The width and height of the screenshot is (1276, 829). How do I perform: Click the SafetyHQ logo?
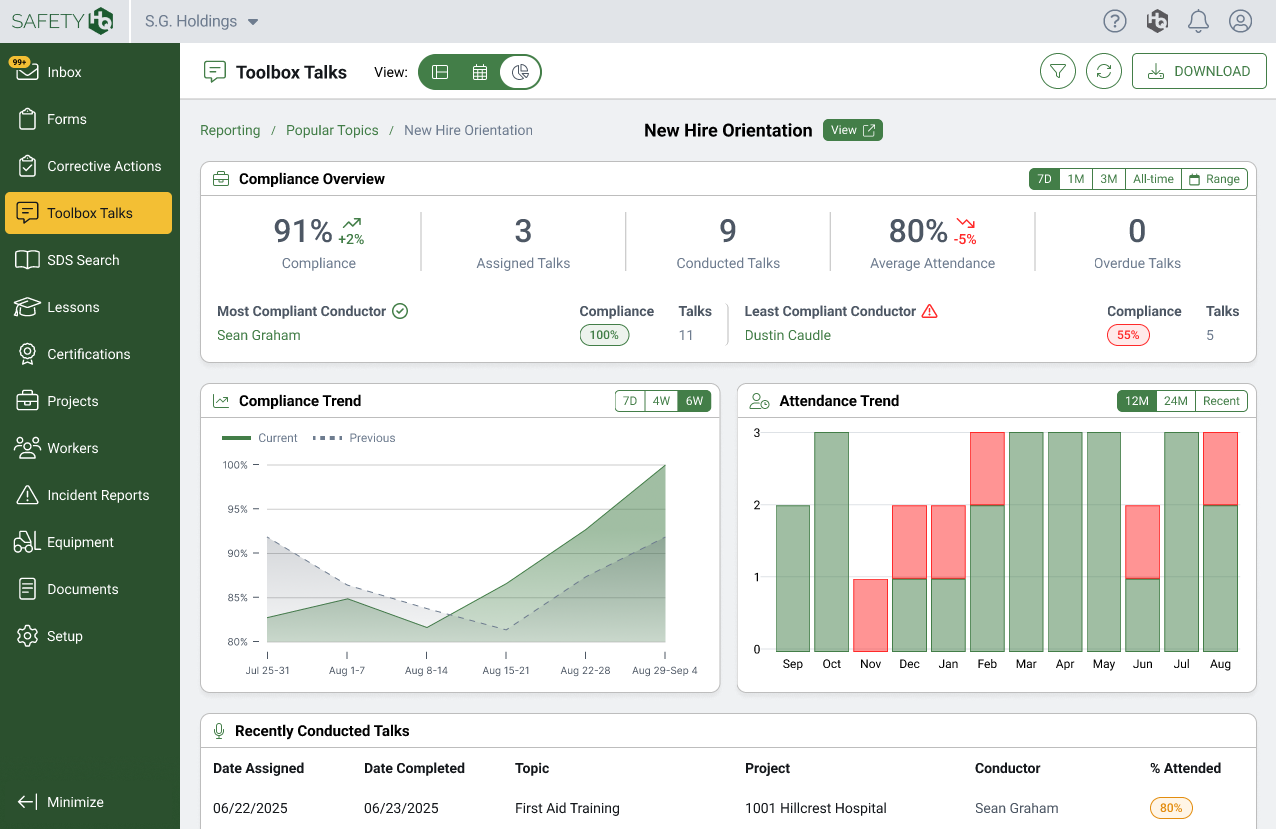pyautogui.click(x=63, y=21)
